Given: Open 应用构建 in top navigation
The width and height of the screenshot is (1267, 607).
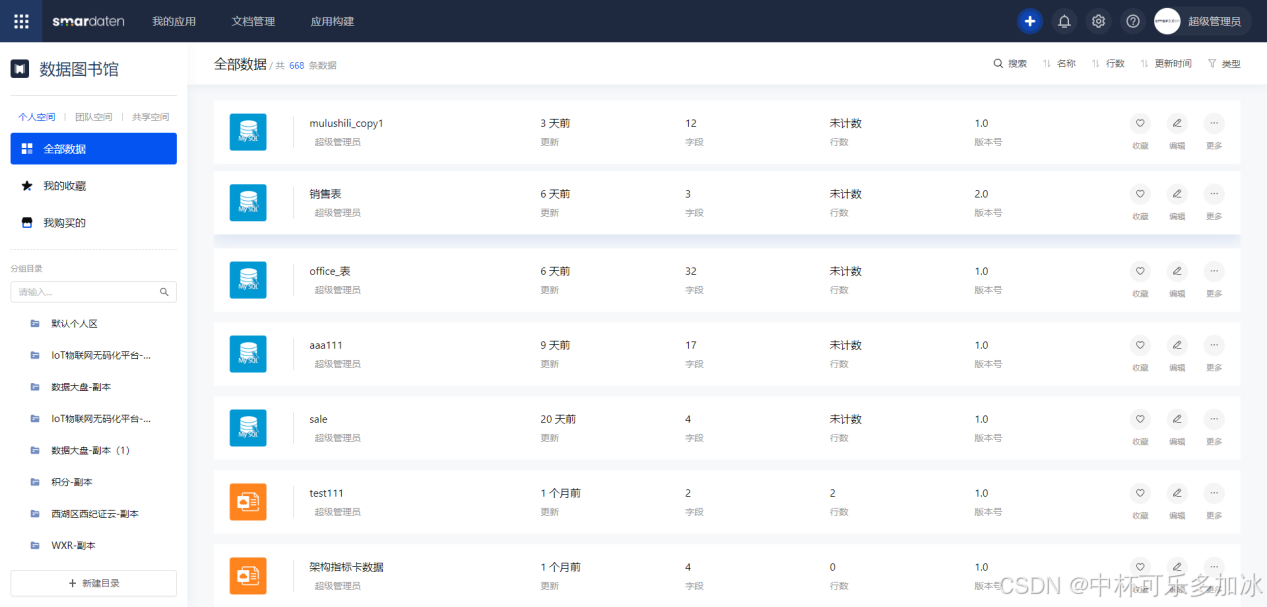Looking at the screenshot, I should [332, 21].
